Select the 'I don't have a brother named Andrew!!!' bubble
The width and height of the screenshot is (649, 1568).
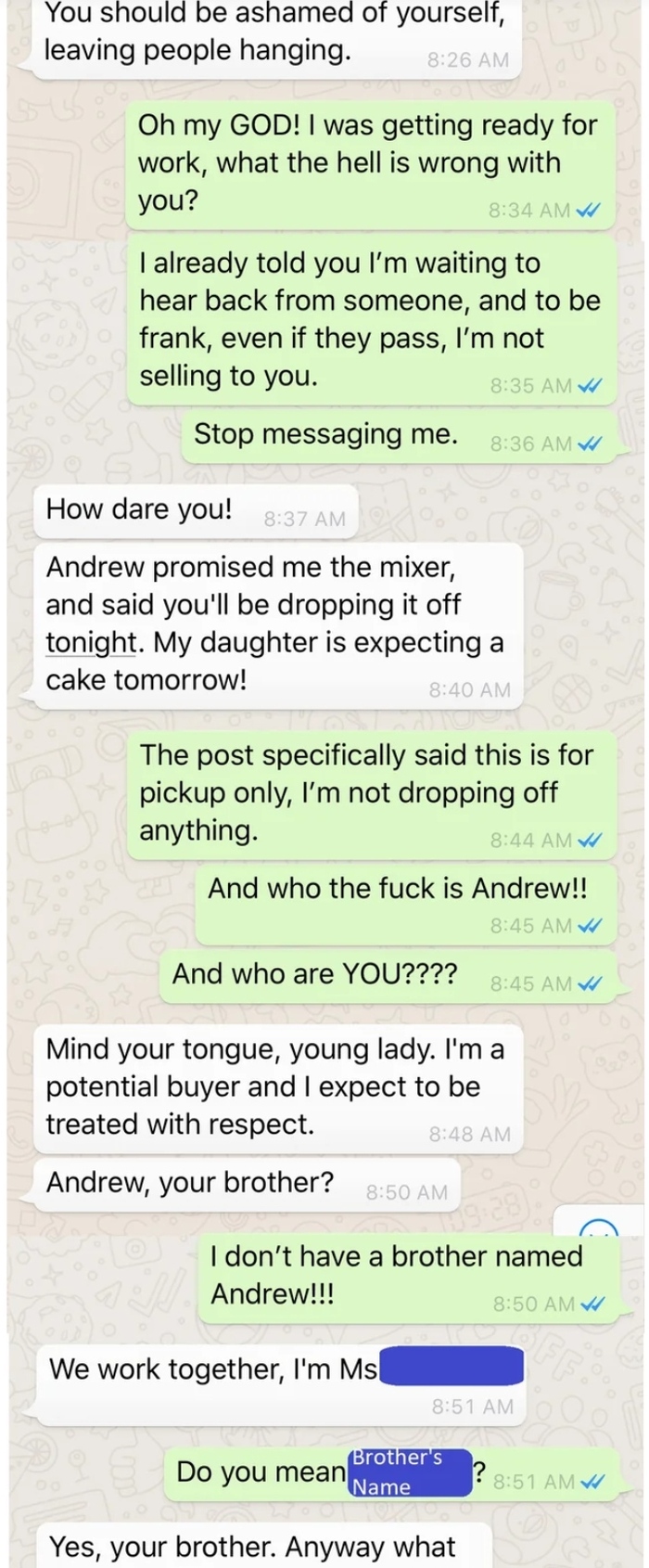point(409,1278)
